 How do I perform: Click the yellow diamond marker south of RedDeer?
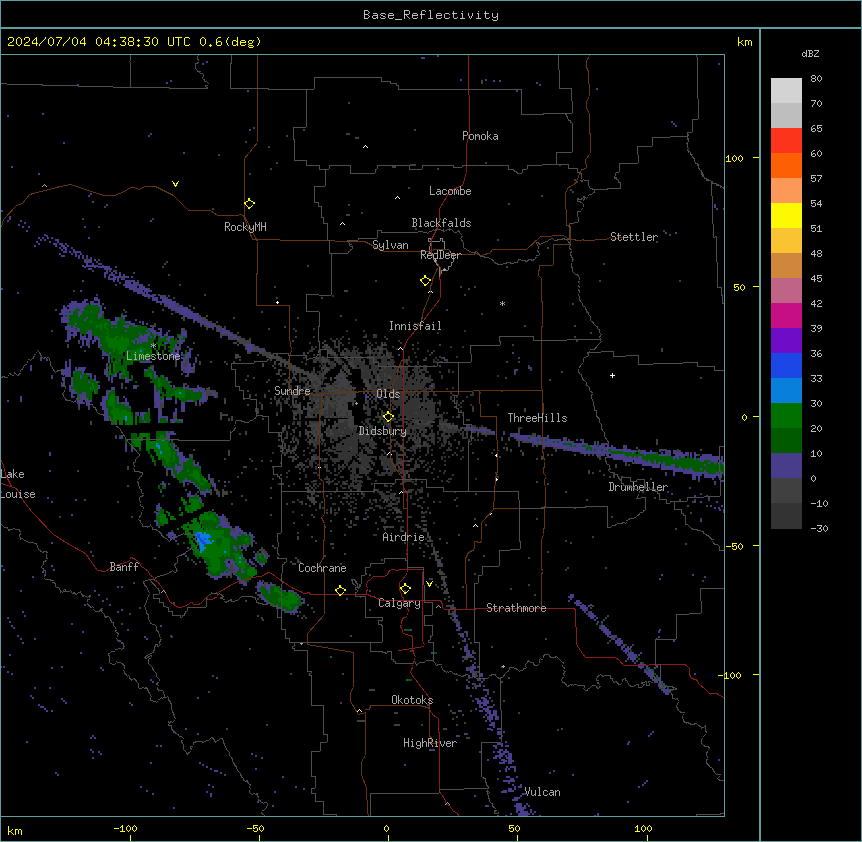click(425, 281)
